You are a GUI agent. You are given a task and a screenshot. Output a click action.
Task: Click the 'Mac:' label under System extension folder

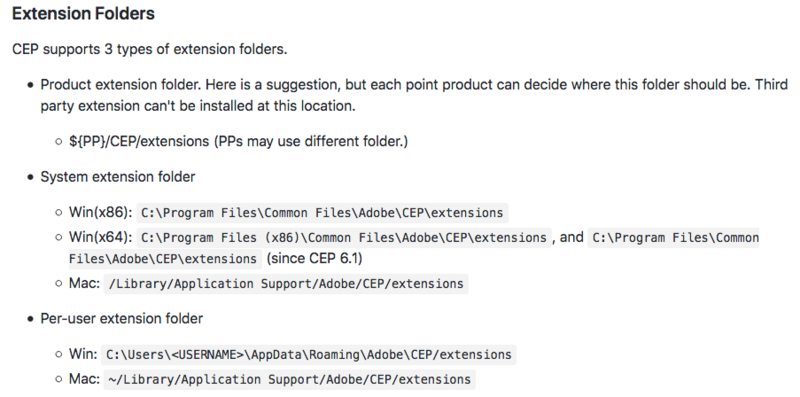pyautogui.click(x=85, y=283)
